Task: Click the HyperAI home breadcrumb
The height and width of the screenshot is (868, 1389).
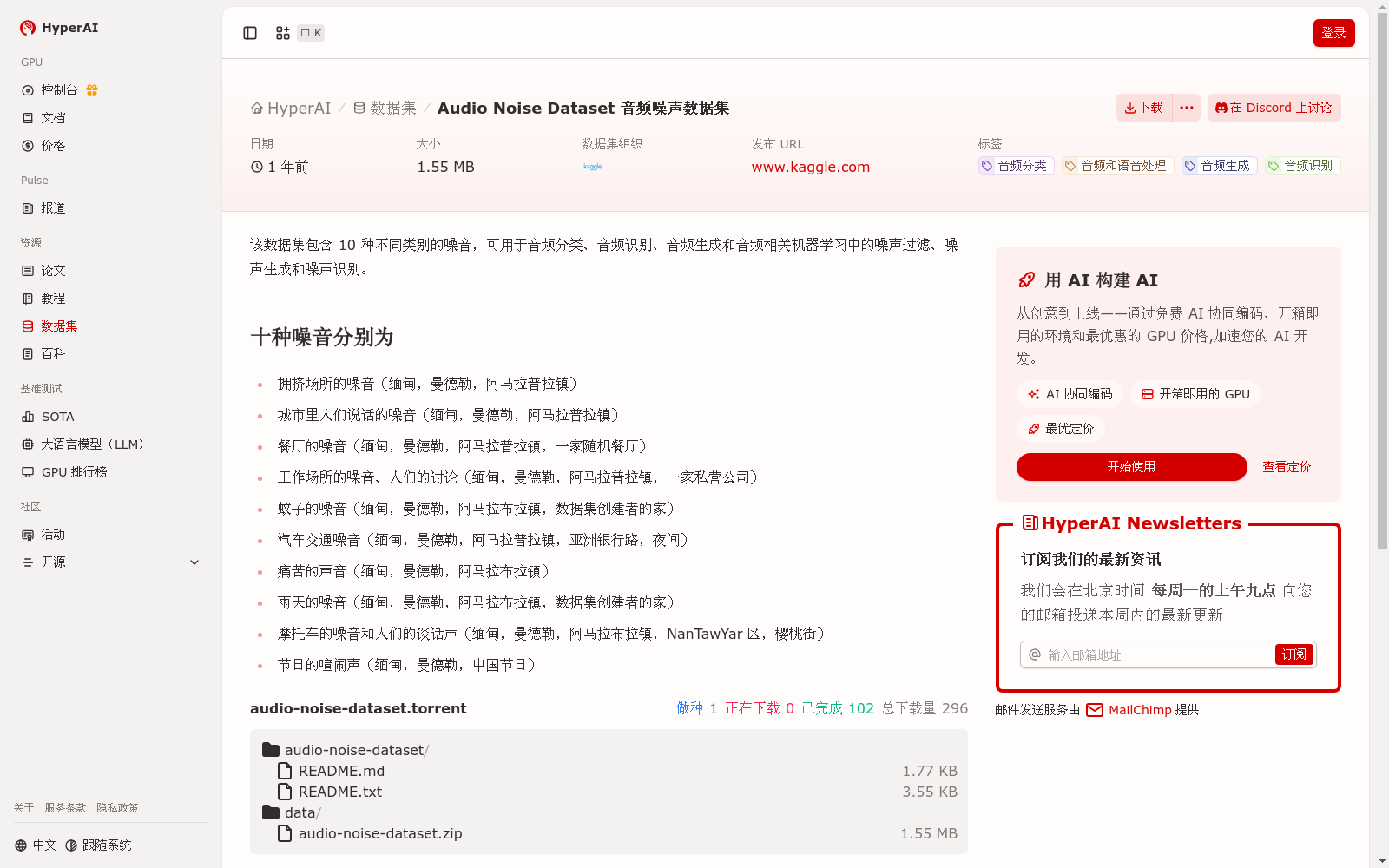Action: (291, 108)
